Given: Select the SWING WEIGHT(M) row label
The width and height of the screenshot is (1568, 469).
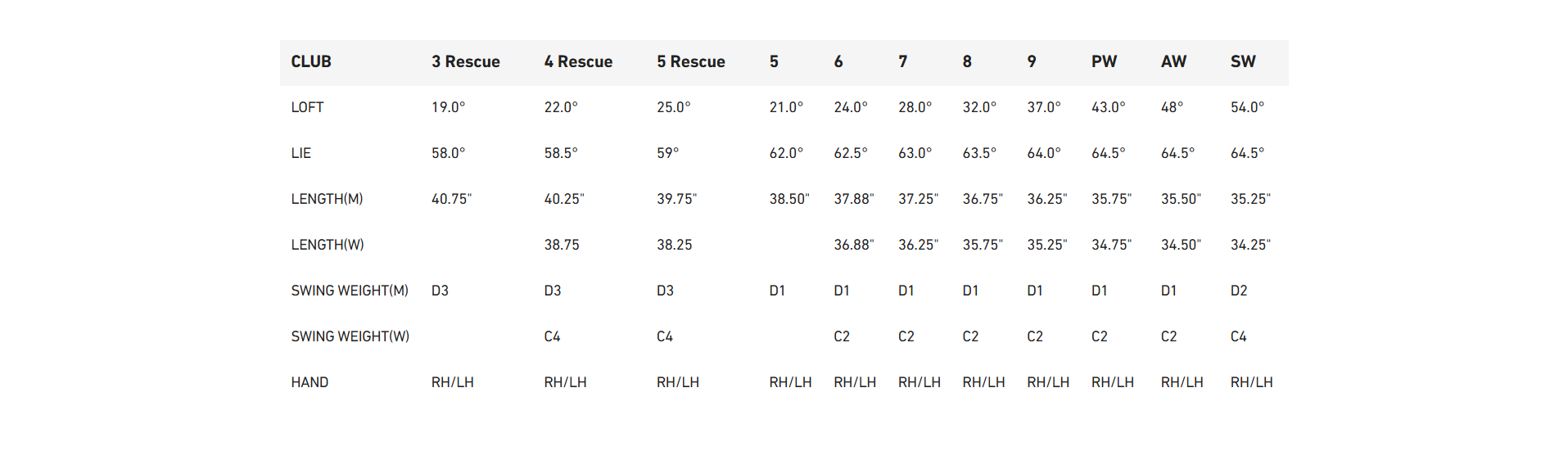Looking at the screenshot, I should (x=350, y=291).
